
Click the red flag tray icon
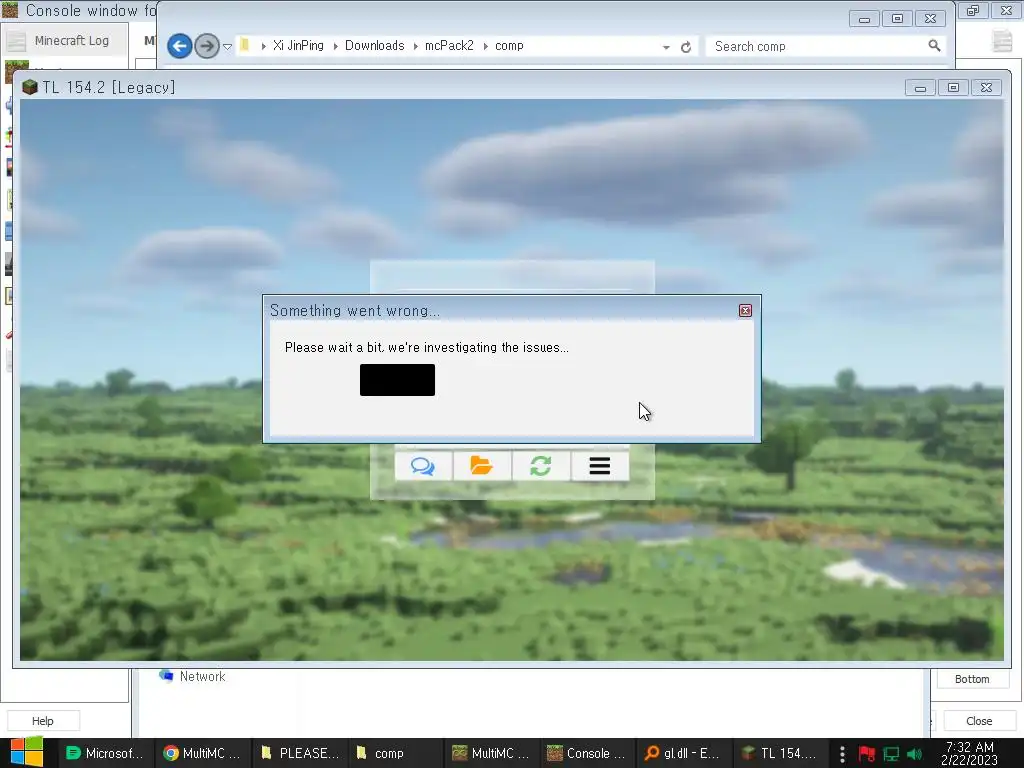coord(867,754)
